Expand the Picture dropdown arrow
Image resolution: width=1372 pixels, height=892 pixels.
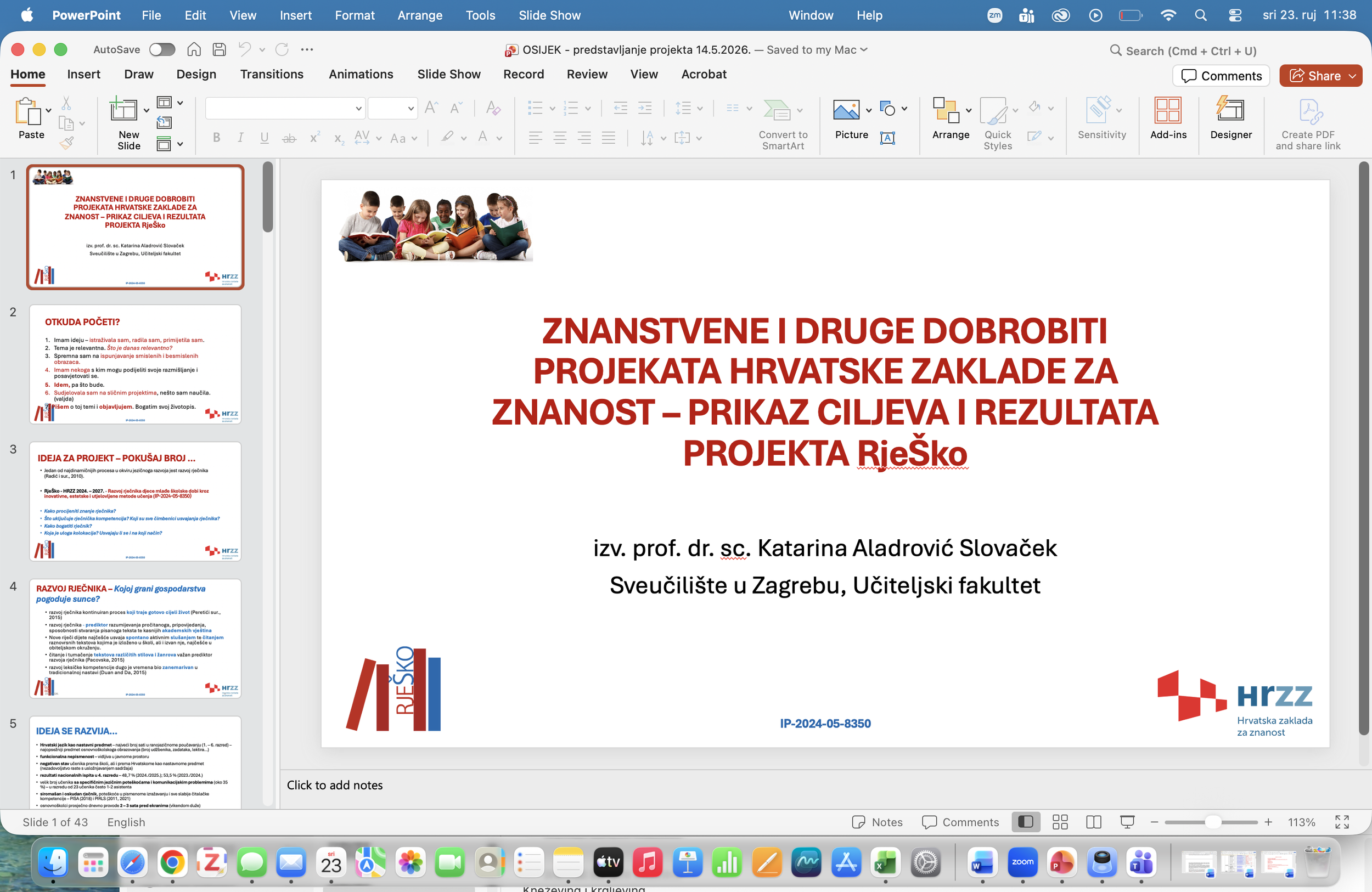869,110
